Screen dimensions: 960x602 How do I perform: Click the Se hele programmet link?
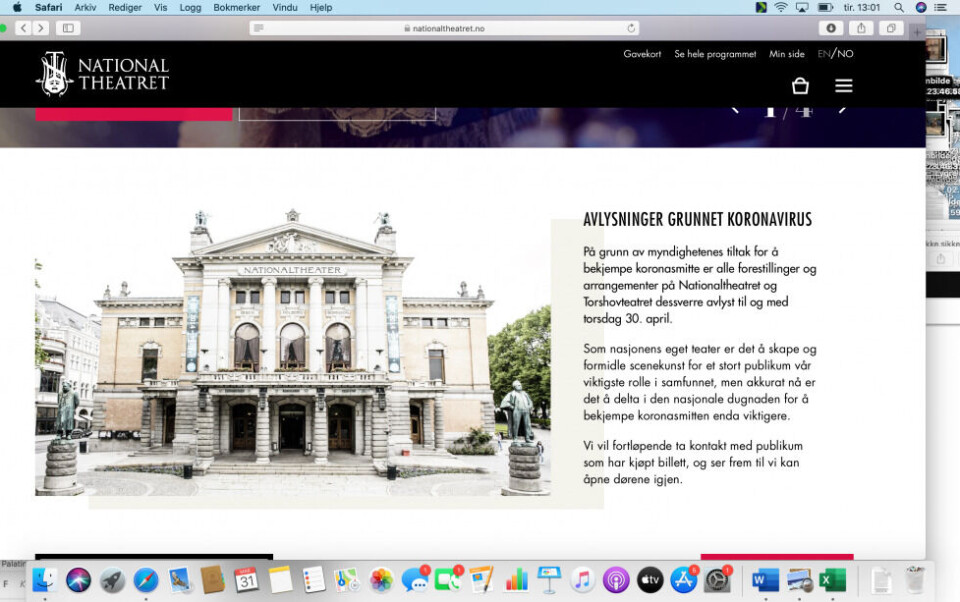coord(715,54)
